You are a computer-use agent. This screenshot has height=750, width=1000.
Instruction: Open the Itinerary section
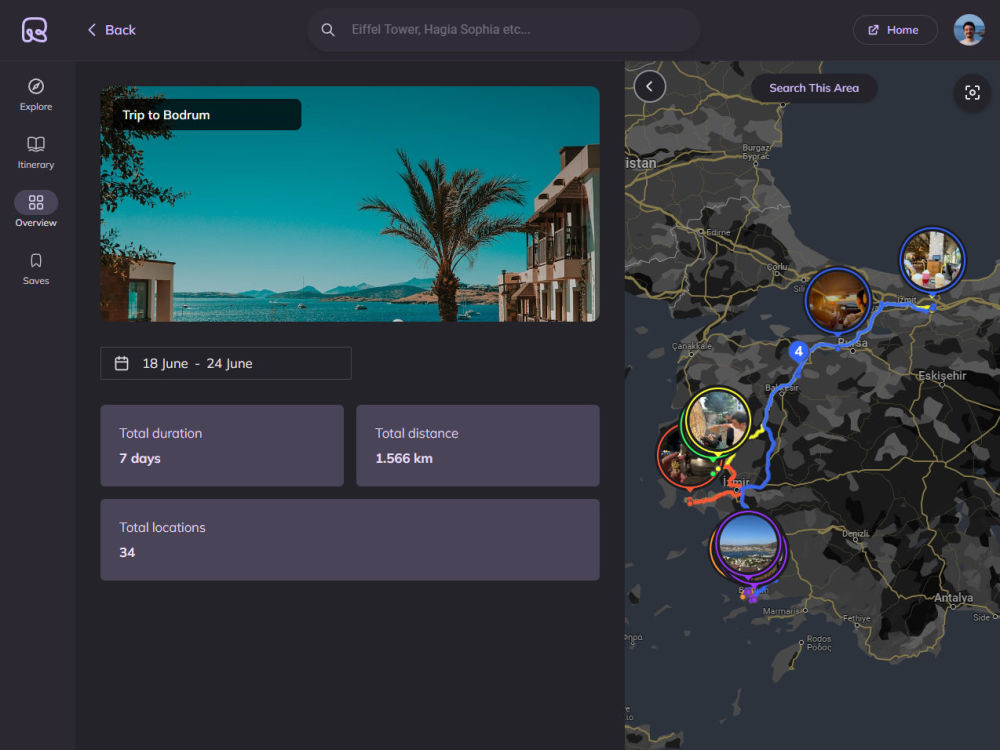coord(36,153)
